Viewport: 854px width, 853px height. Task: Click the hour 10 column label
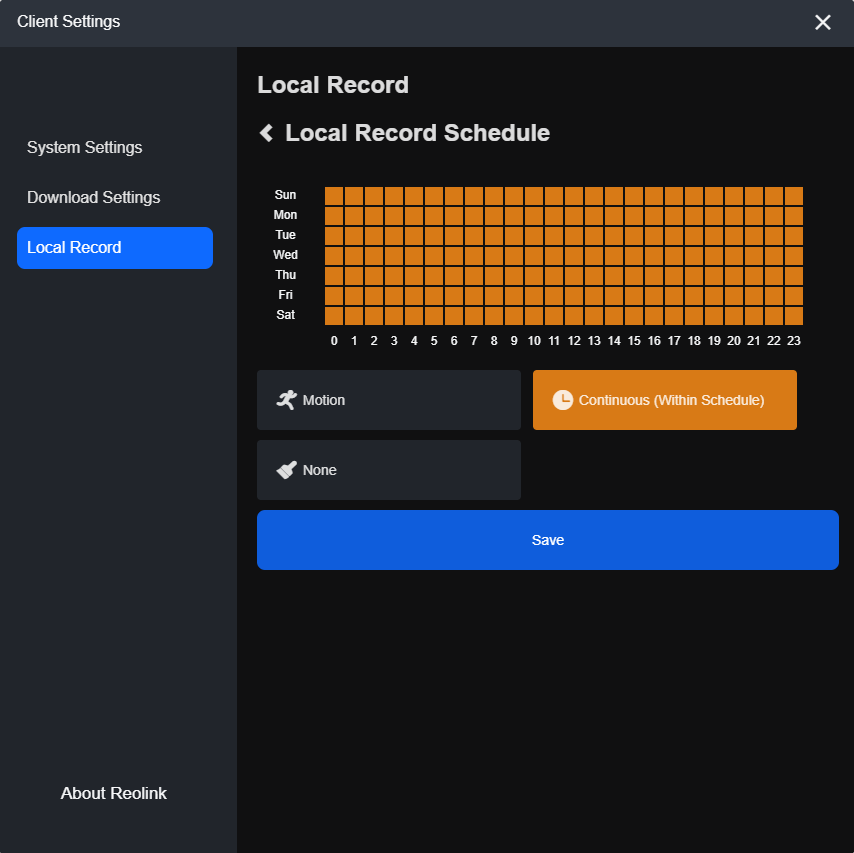(x=534, y=340)
